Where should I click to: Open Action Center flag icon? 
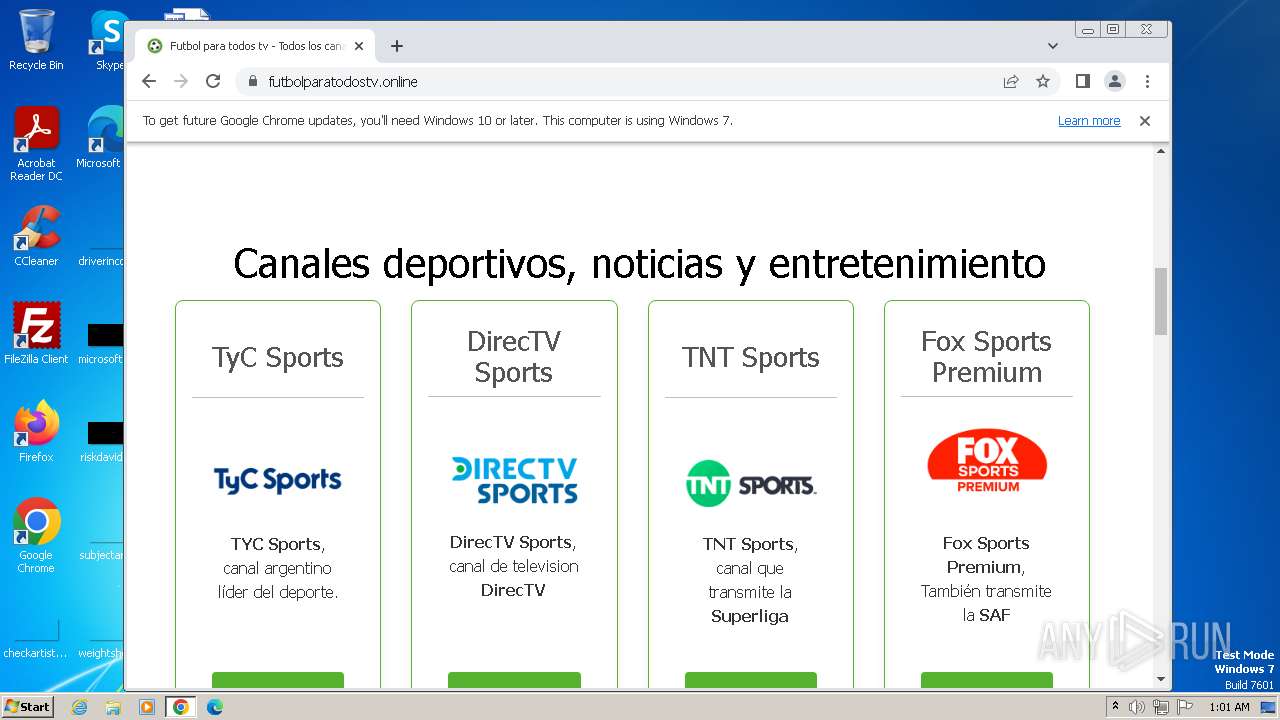click(1185, 707)
